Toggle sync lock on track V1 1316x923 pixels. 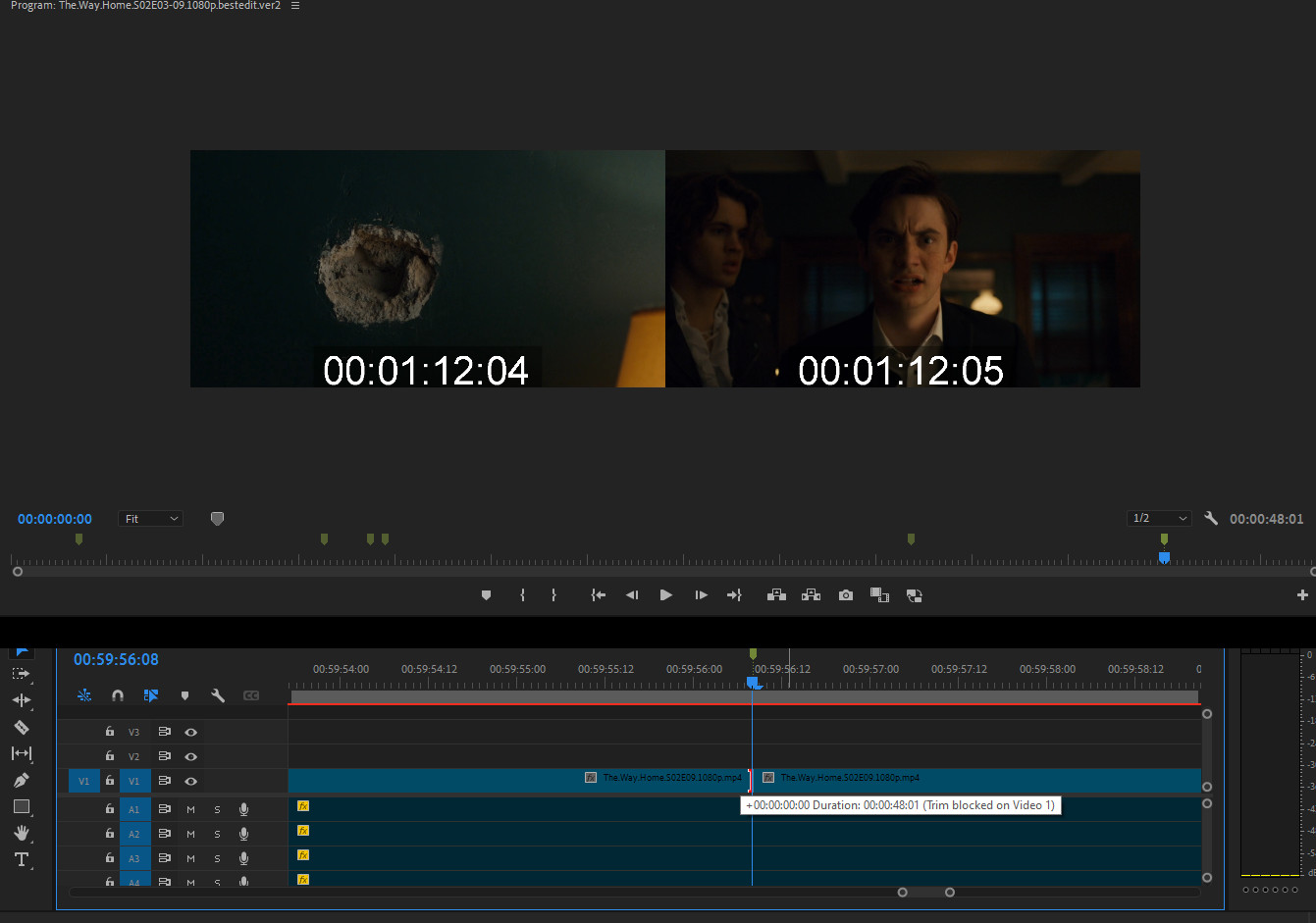(164, 782)
